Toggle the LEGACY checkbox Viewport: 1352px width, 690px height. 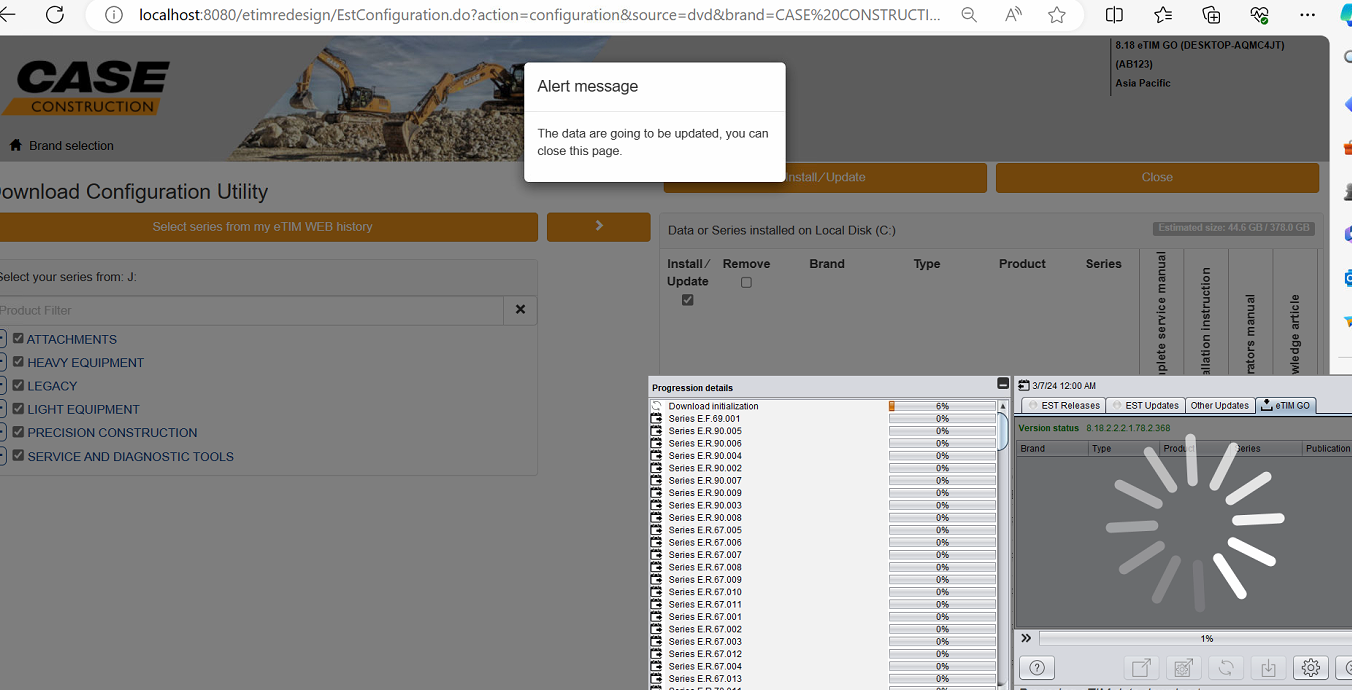pyautogui.click(x=18, y=384)
